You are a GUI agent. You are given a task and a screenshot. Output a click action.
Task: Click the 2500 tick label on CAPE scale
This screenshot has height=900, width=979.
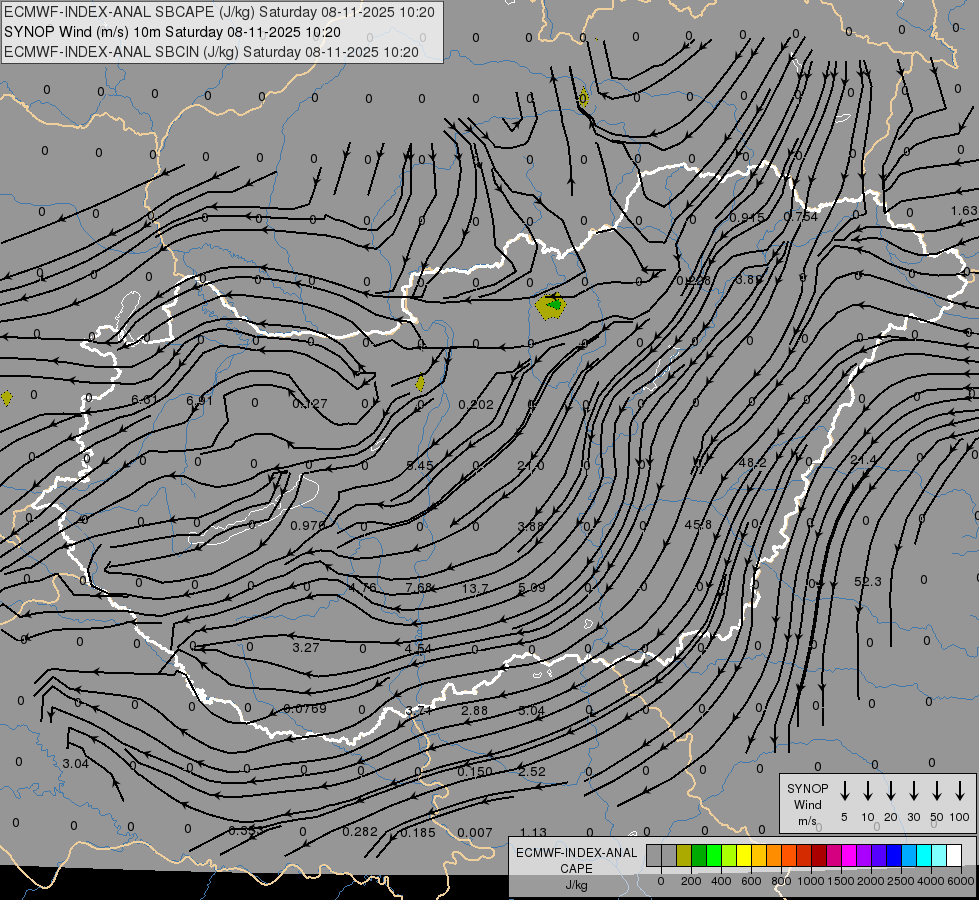click(900, 881)
